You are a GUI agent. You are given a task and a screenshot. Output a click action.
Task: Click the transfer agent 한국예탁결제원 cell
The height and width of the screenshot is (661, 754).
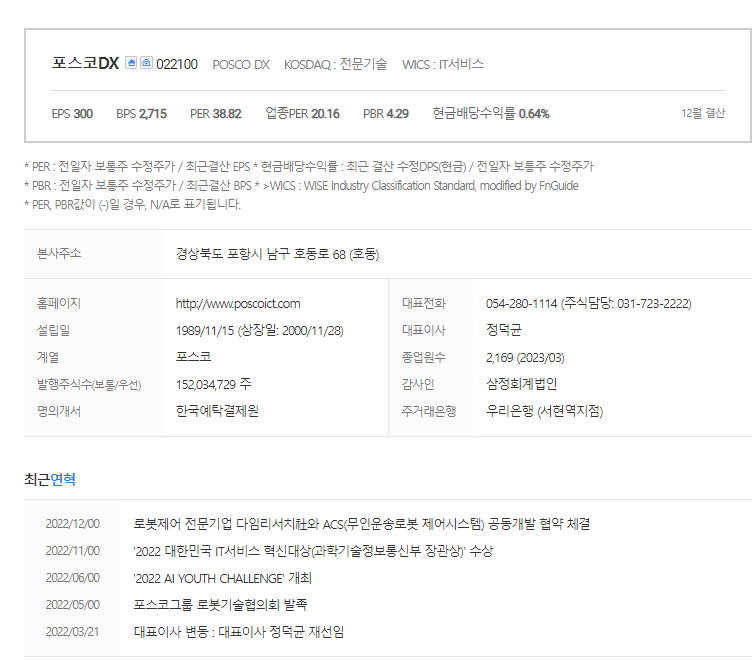217,411
